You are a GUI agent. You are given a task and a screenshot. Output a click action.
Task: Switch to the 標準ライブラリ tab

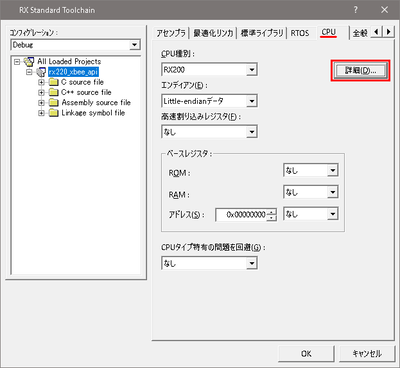coord(262,33)
